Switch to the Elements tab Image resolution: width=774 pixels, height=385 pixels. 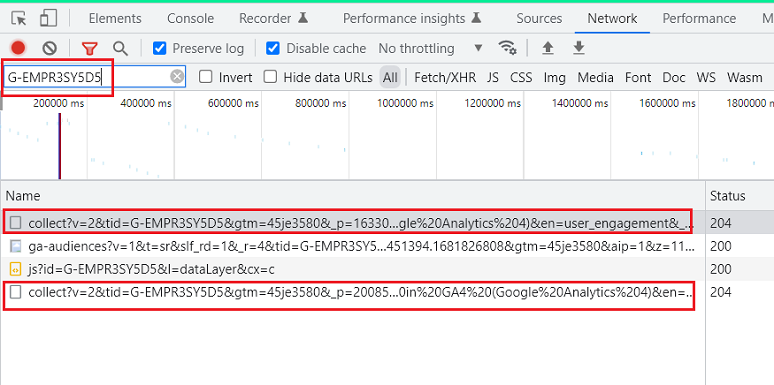tap(115, 19)
